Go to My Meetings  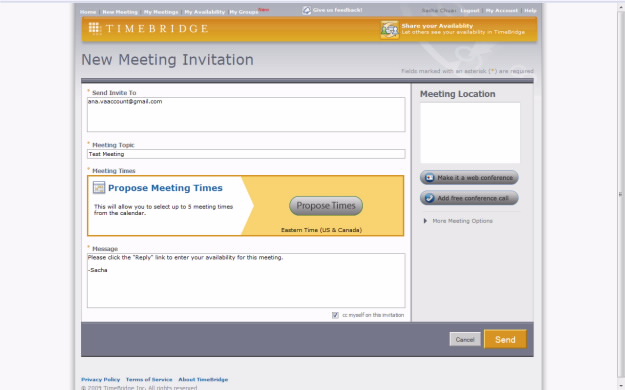tap(161, 12)
